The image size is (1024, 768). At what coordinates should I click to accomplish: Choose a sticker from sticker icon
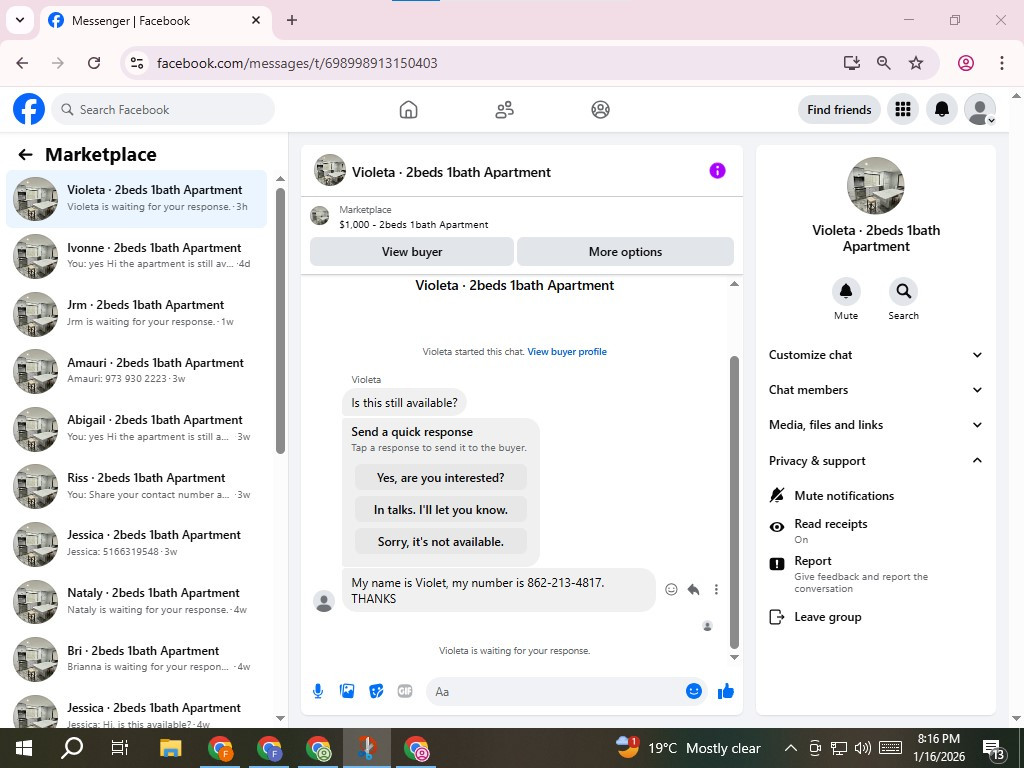click(x=376, y=691)
